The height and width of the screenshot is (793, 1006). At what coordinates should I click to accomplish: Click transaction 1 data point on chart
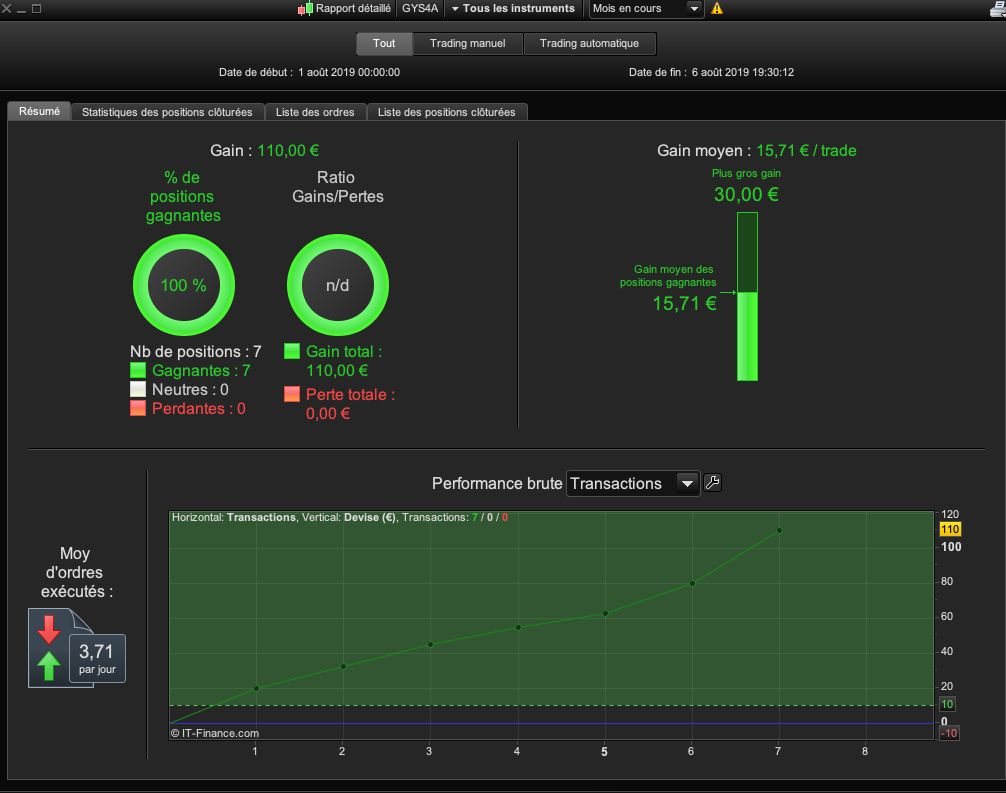tap(257, 688)
